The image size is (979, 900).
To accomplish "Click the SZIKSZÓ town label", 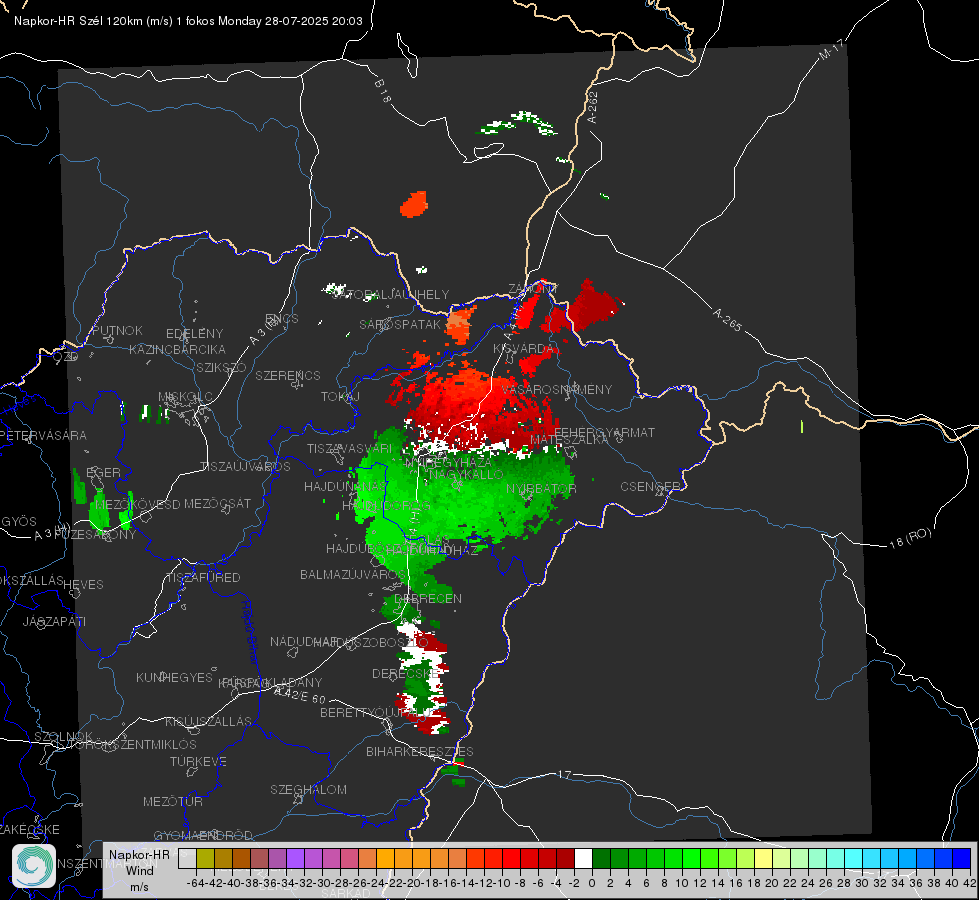I will pos(221,367).
